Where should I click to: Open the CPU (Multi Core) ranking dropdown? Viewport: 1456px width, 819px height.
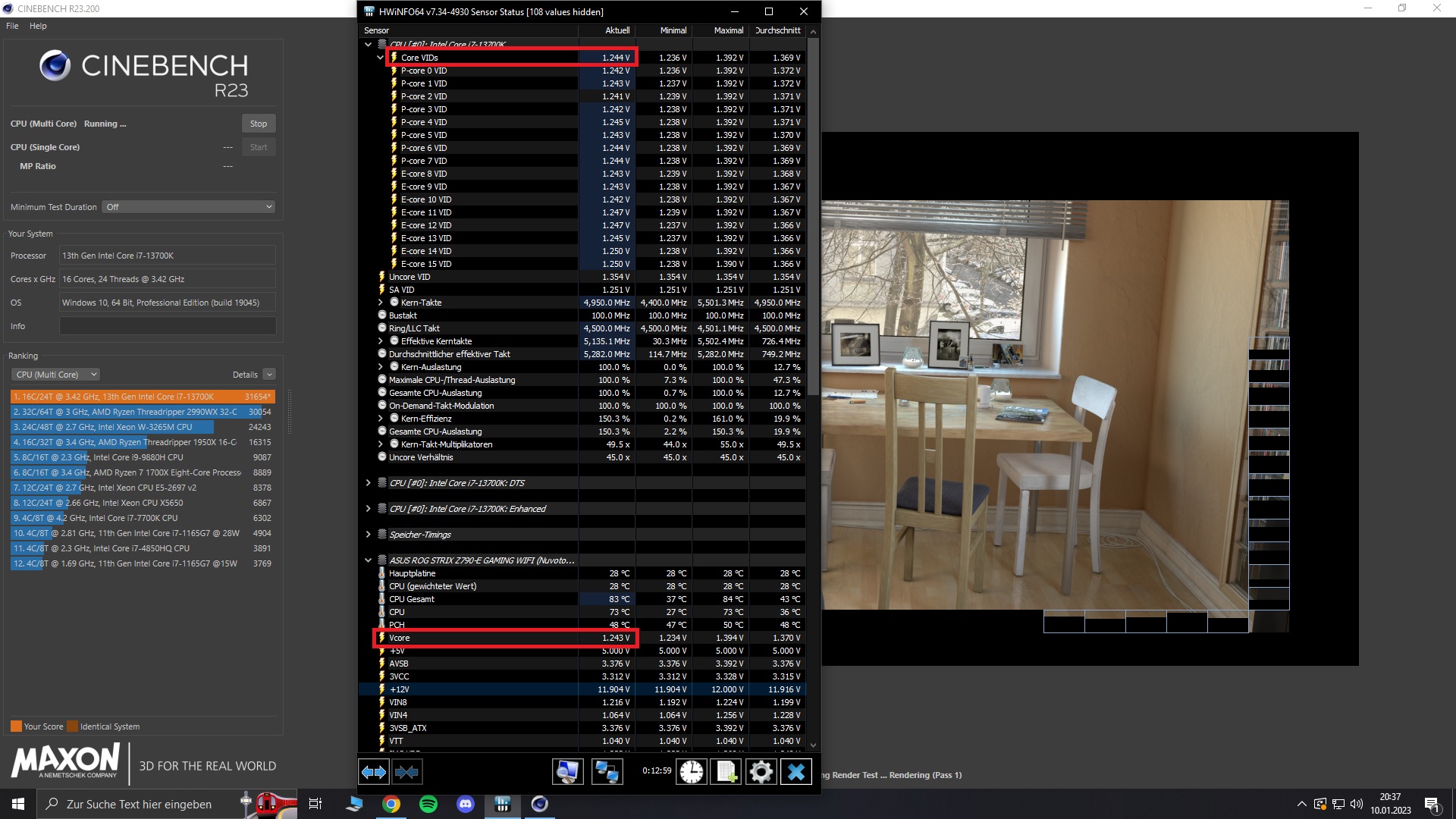55,375
